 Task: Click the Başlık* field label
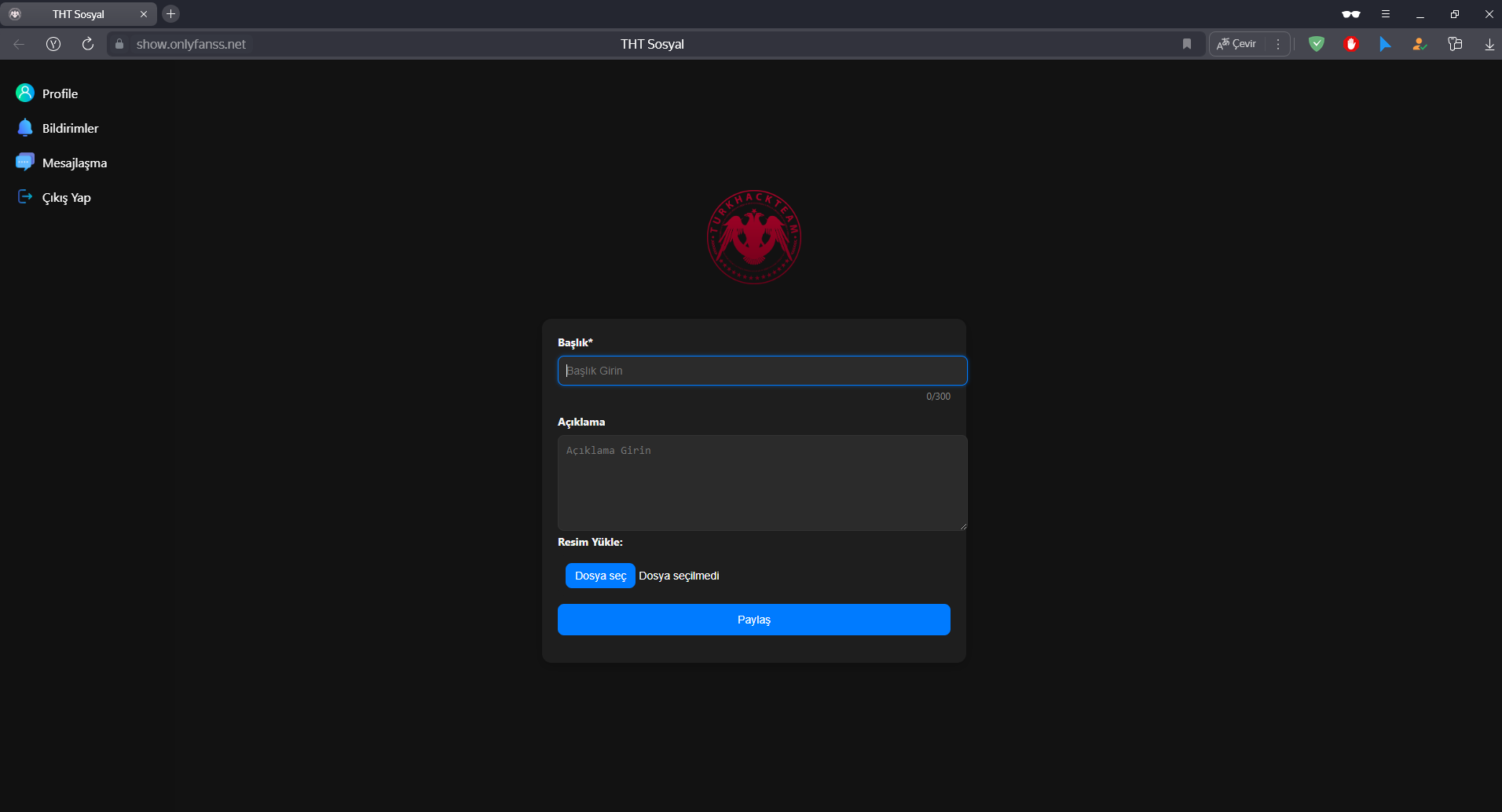tap(575, 342)
